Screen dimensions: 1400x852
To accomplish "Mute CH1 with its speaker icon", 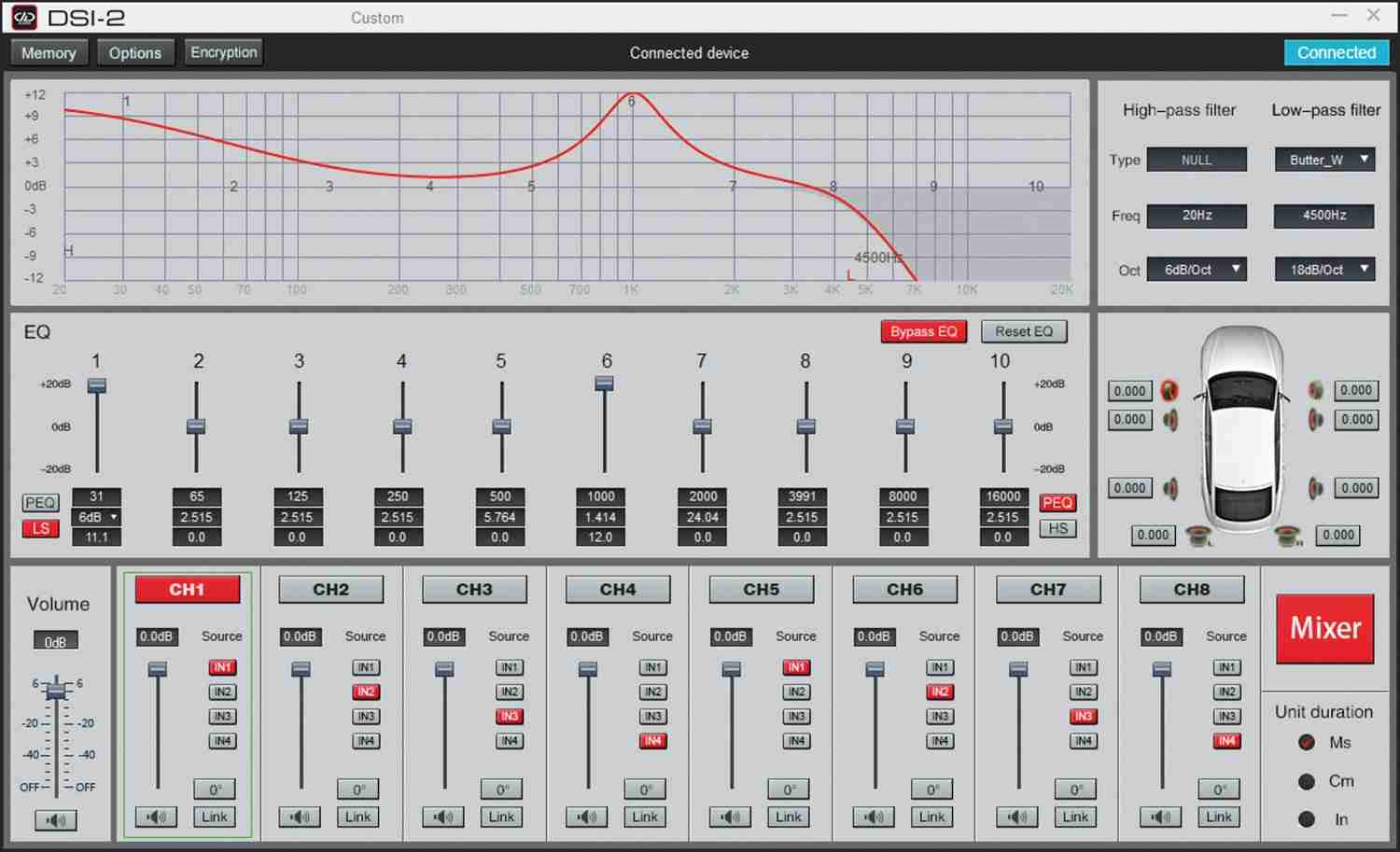I will point(156,817).
